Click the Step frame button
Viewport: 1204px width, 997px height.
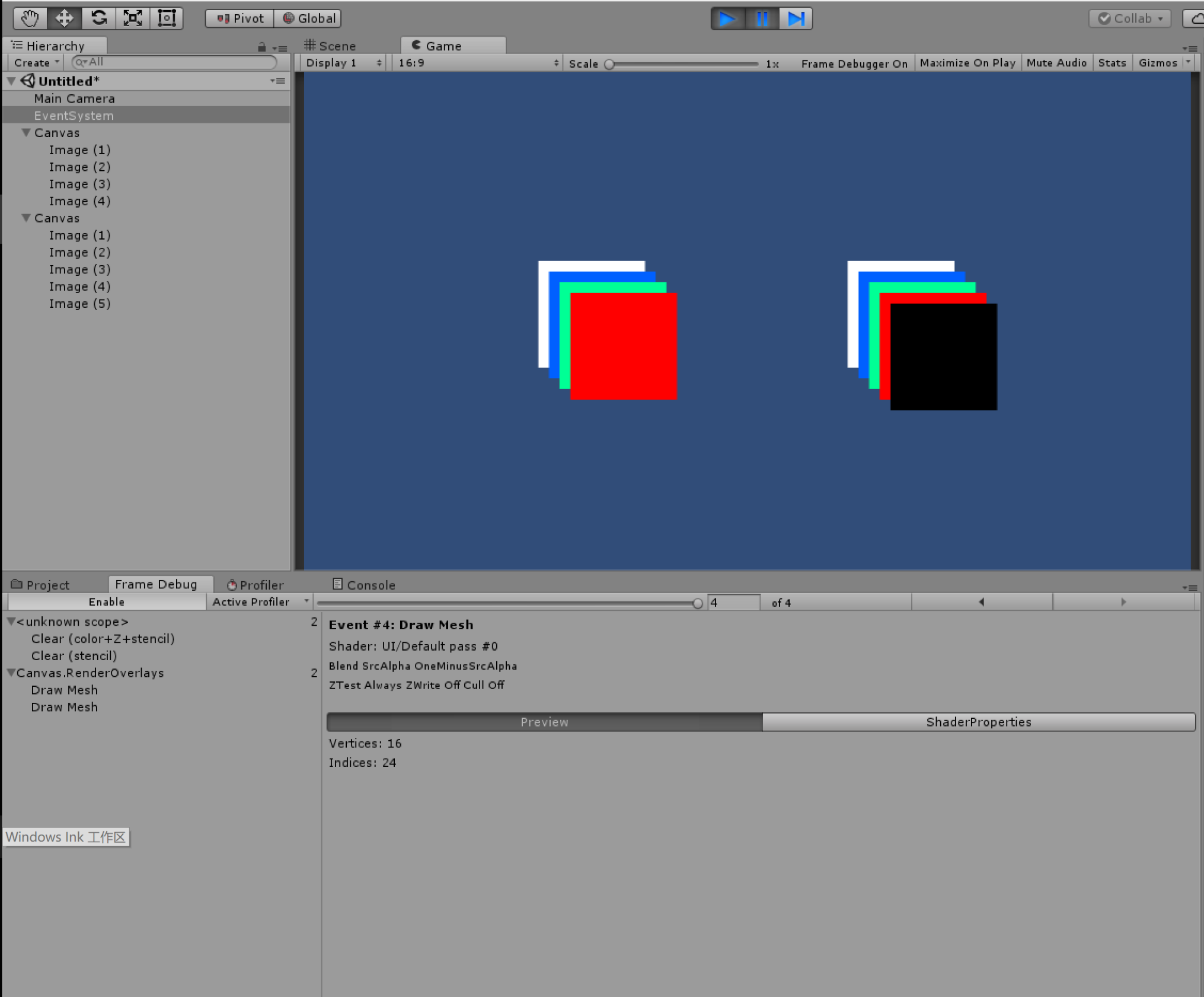796,18
